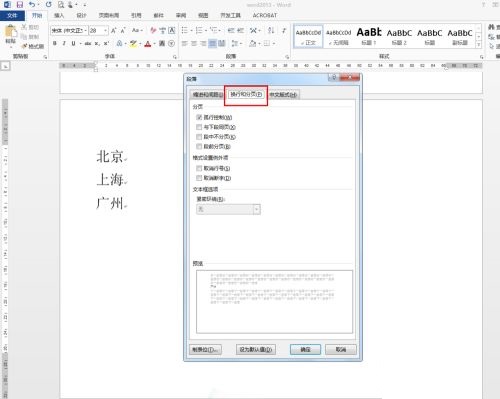Viewport: 500px width, 399px height.
Task: Expand the styles gallery More arrow
Action: point(479,44)
